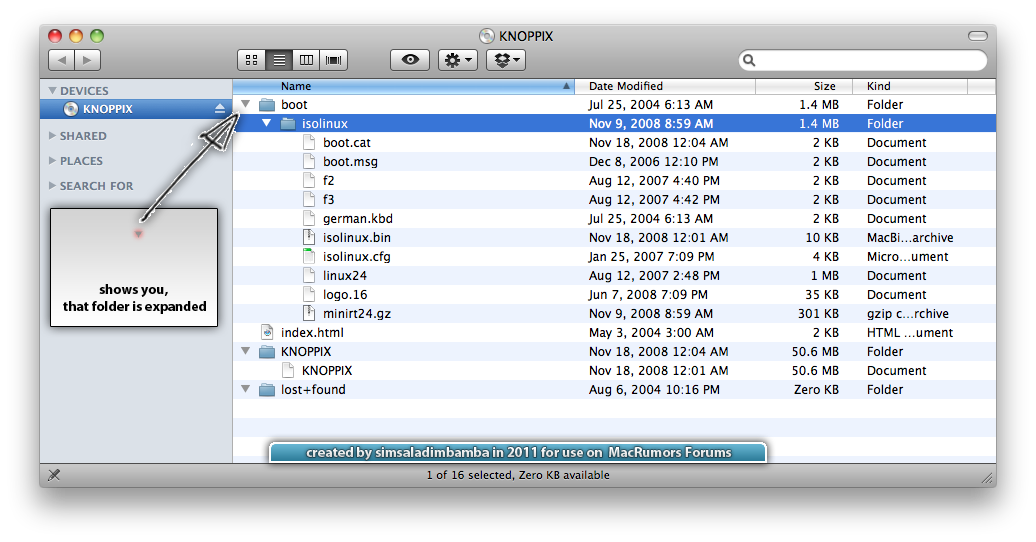
Task: Select the boot folder icon
Action: (x=267, y=104)
